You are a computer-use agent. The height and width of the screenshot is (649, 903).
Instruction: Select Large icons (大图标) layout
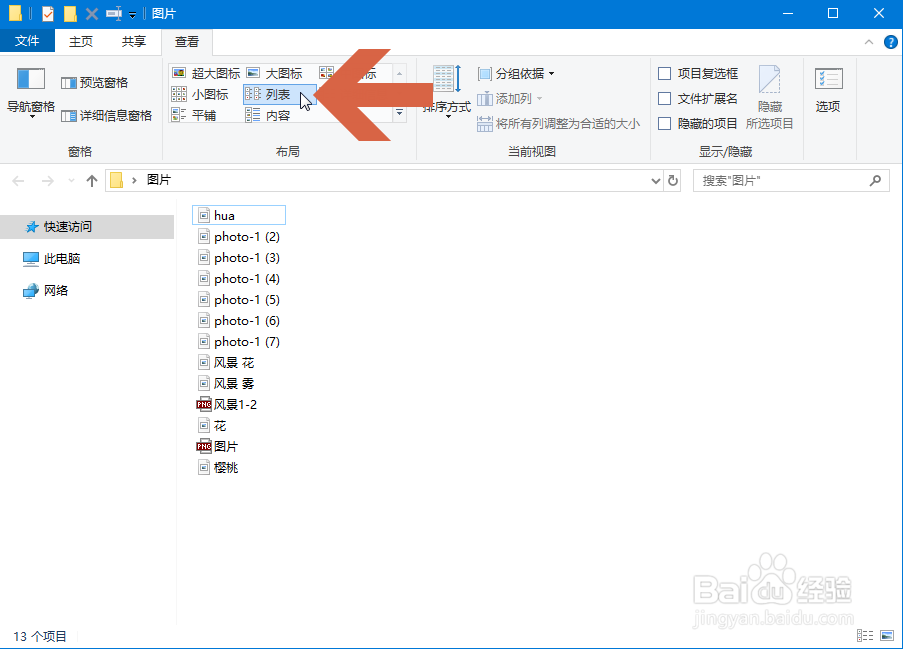tap(274, 73)
